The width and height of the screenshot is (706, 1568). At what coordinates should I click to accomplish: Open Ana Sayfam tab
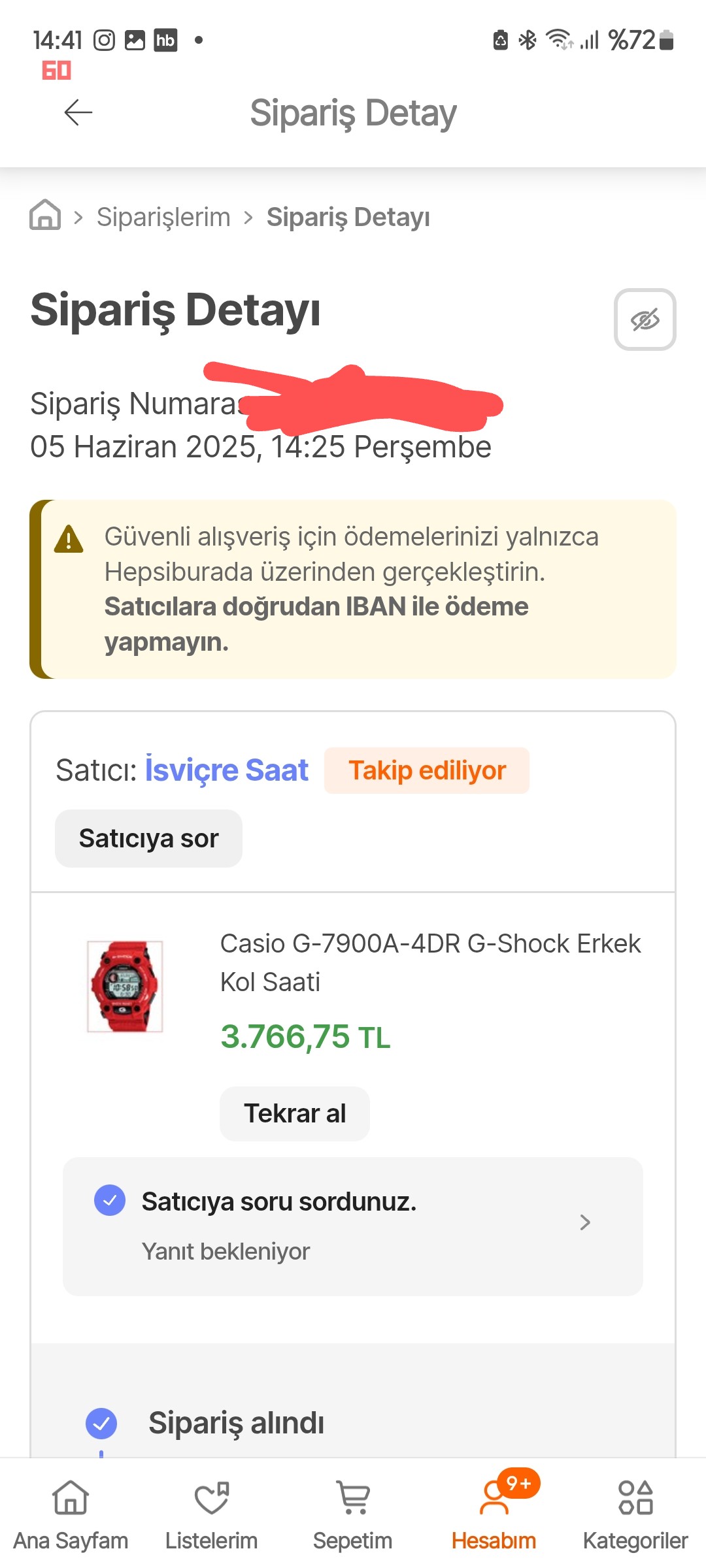pyautogui.click(x=71, y=1516)
